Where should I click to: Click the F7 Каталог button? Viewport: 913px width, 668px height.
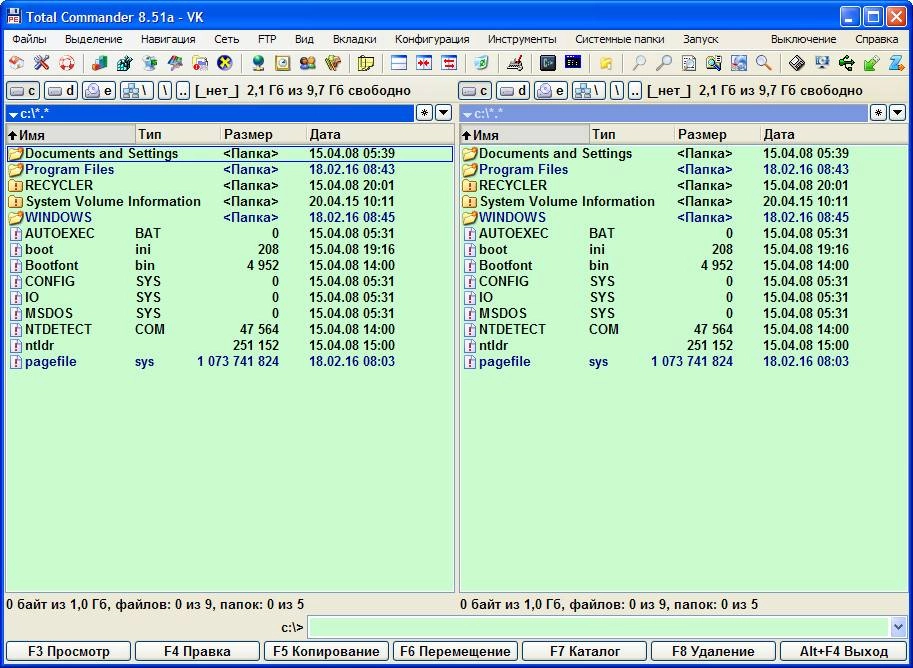coord(585,651)
